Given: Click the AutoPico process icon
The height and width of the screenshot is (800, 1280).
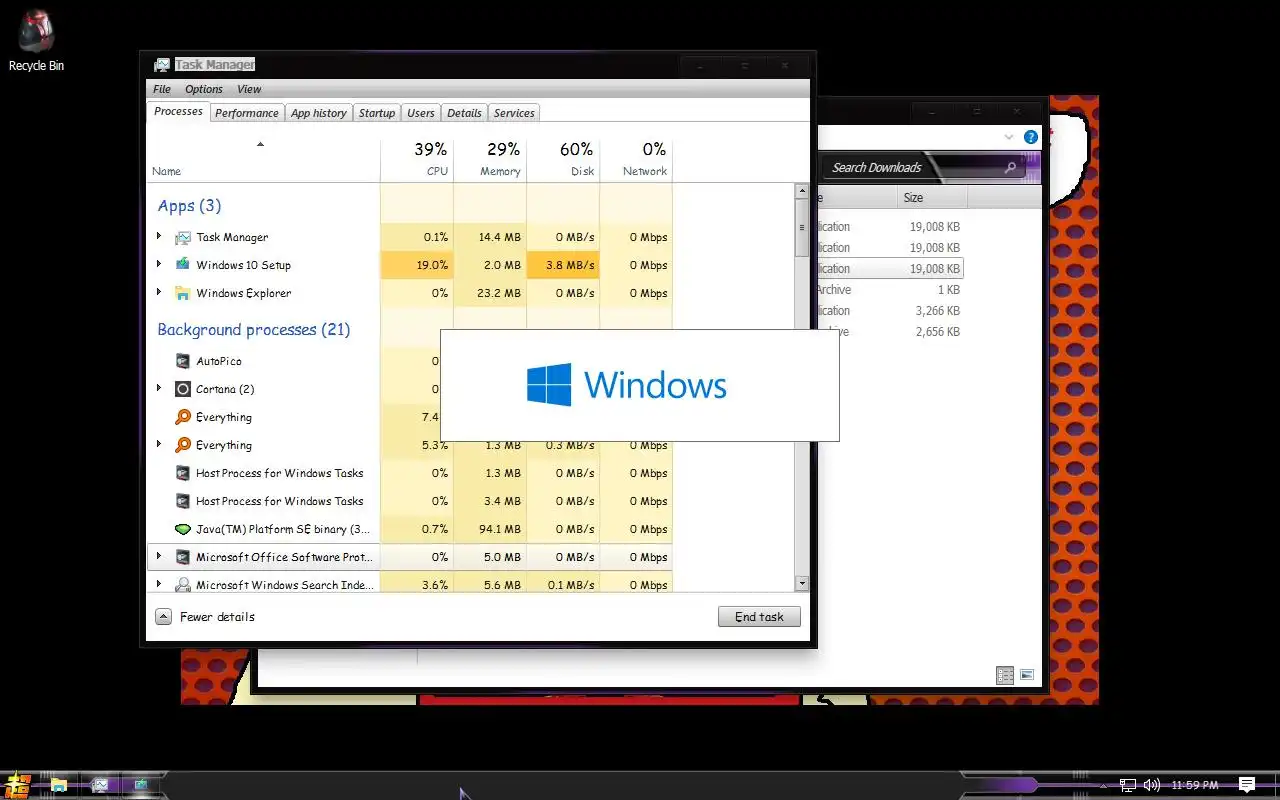Looking at the screenshot, I should click(182, 361).
